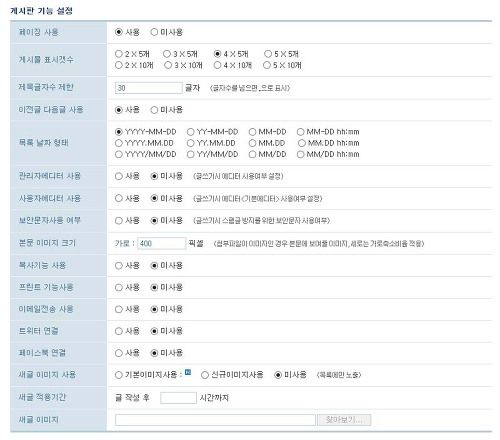Viewport: 500px width, 440px height.
Task: Enable 사용 for 복사기능 사용
Action: point(119,266)
